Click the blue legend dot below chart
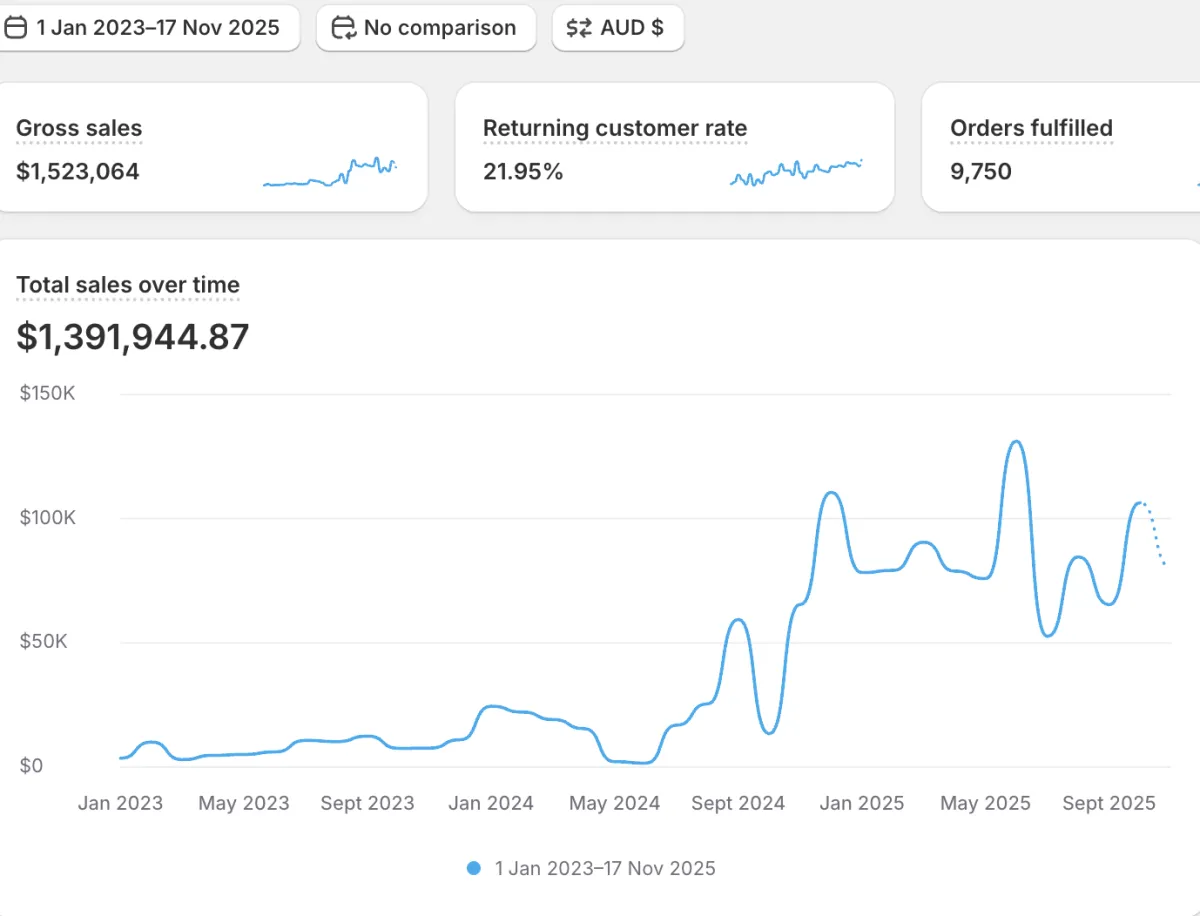 (x=474, y=868)
